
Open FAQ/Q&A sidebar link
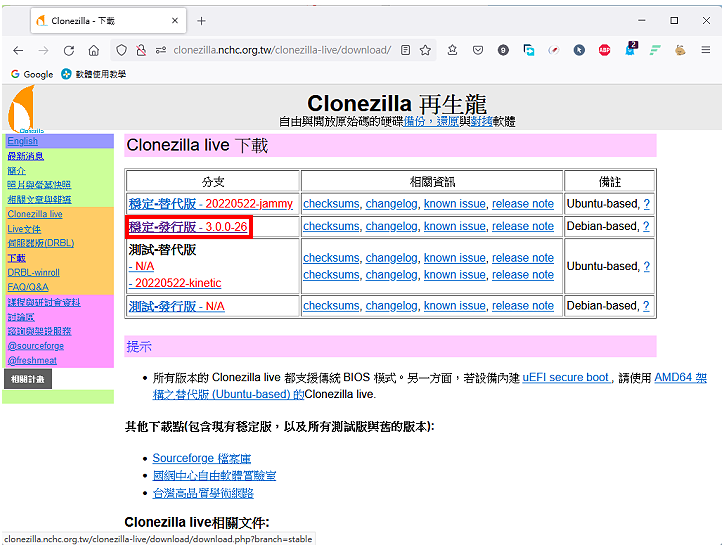[x=28, y=287]
